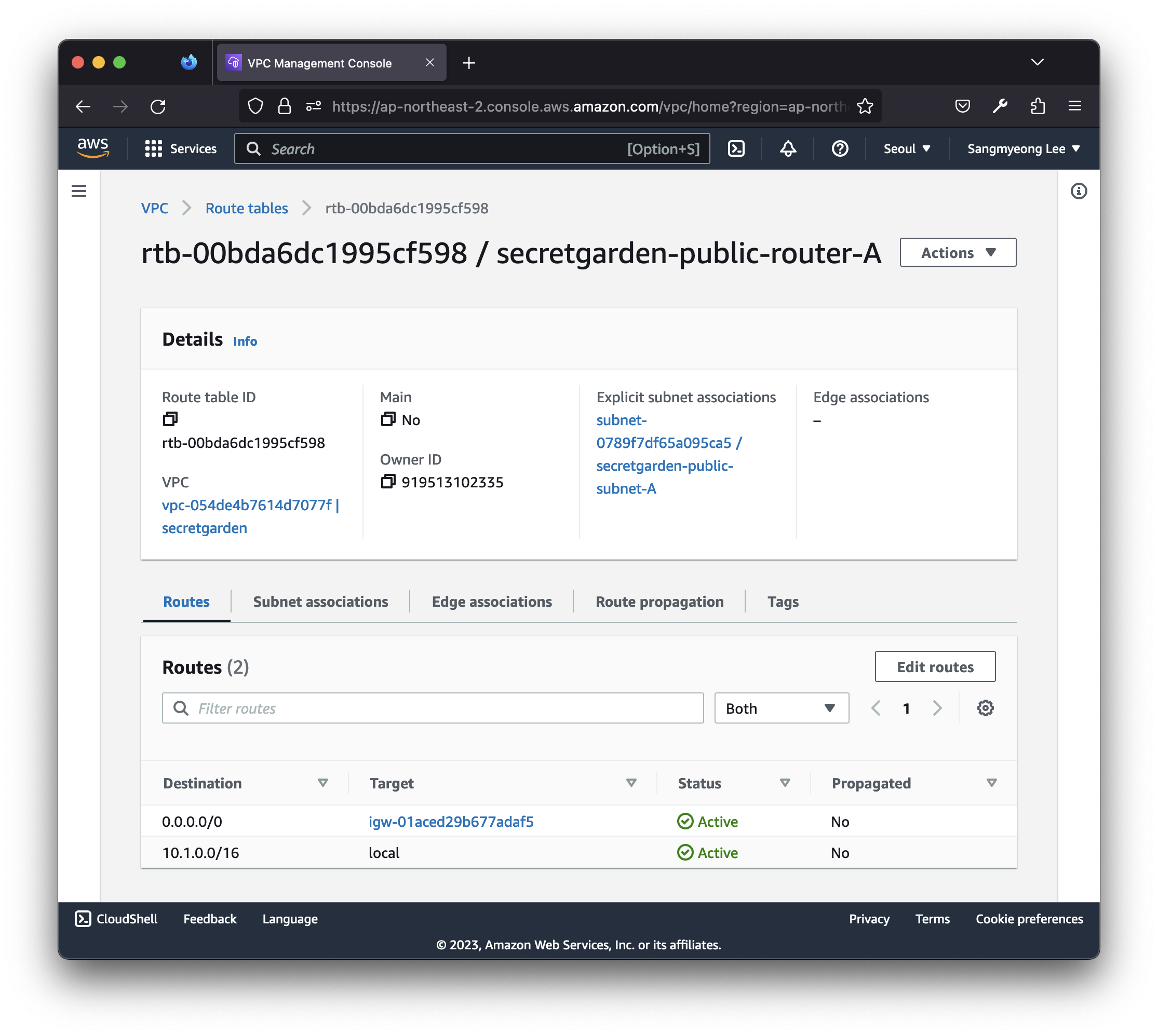
Task: Open routes table preferences gear
Action: coord(985,708)
